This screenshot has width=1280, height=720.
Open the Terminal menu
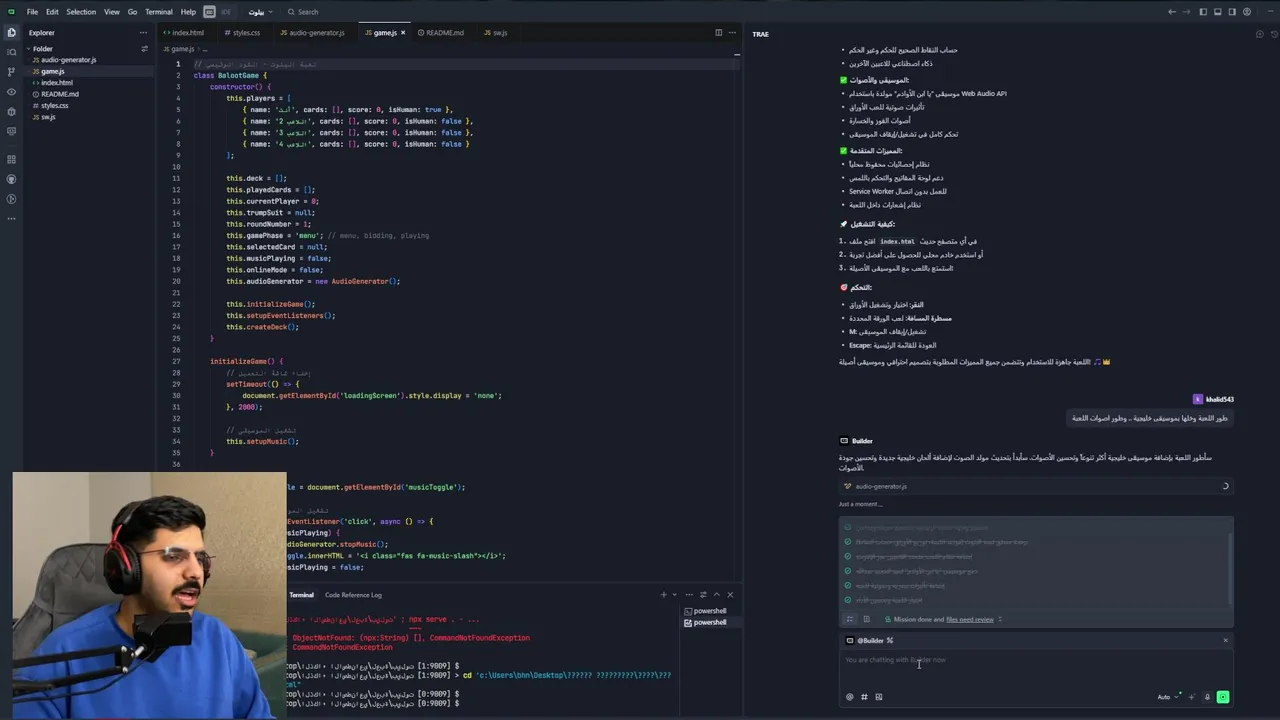pyautogui.click(x=159, y=12)
